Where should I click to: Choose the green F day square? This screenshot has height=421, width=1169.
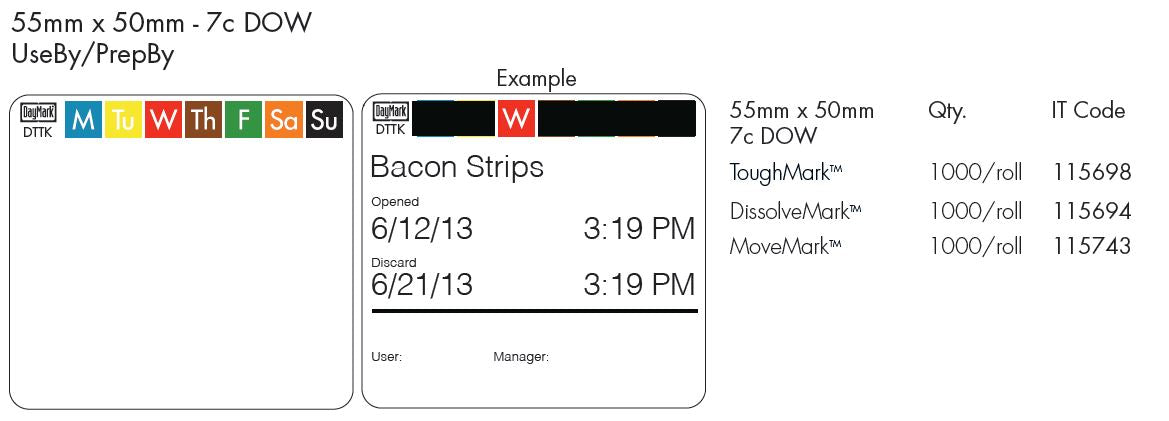click(x=243, y=121)
